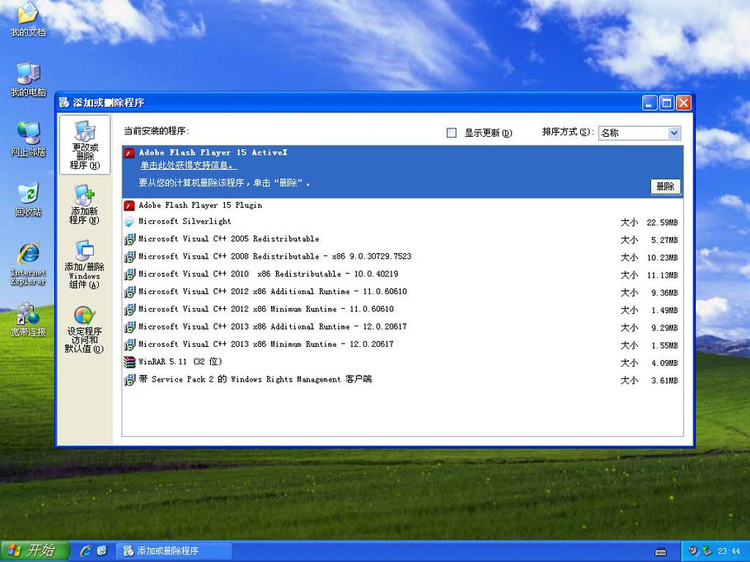Open 设定程序访问和默认值 sidebar section
750x562 pixels.
coord(85,330)
